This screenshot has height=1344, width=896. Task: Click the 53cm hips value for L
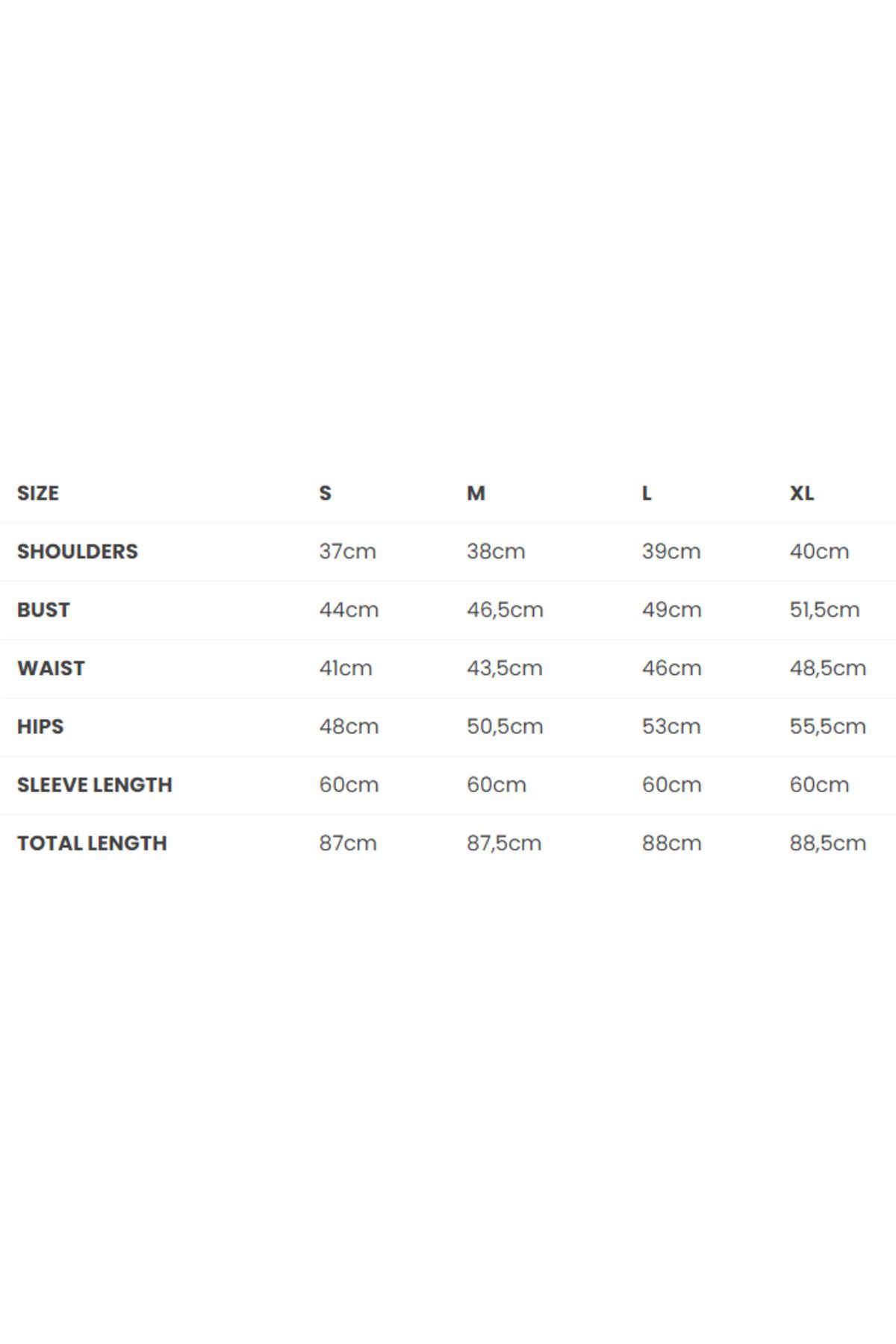(671, 727)
